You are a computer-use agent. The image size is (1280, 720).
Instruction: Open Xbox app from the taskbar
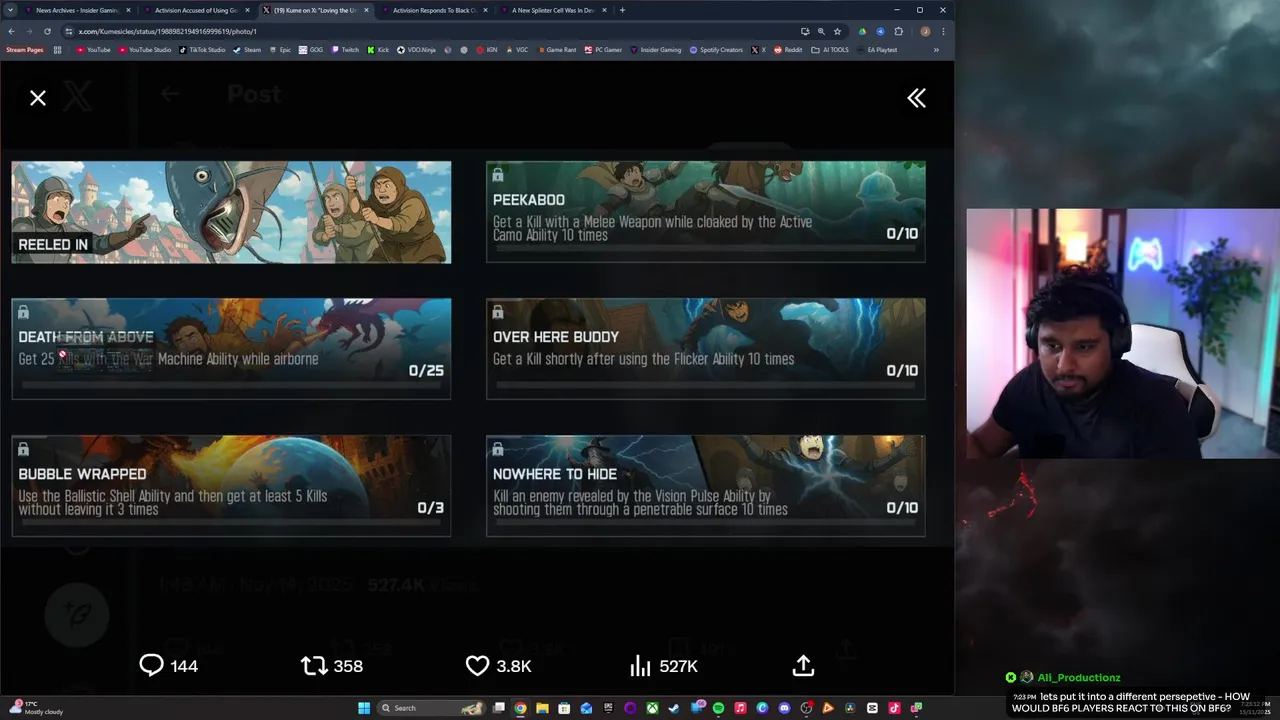(652, 708)
